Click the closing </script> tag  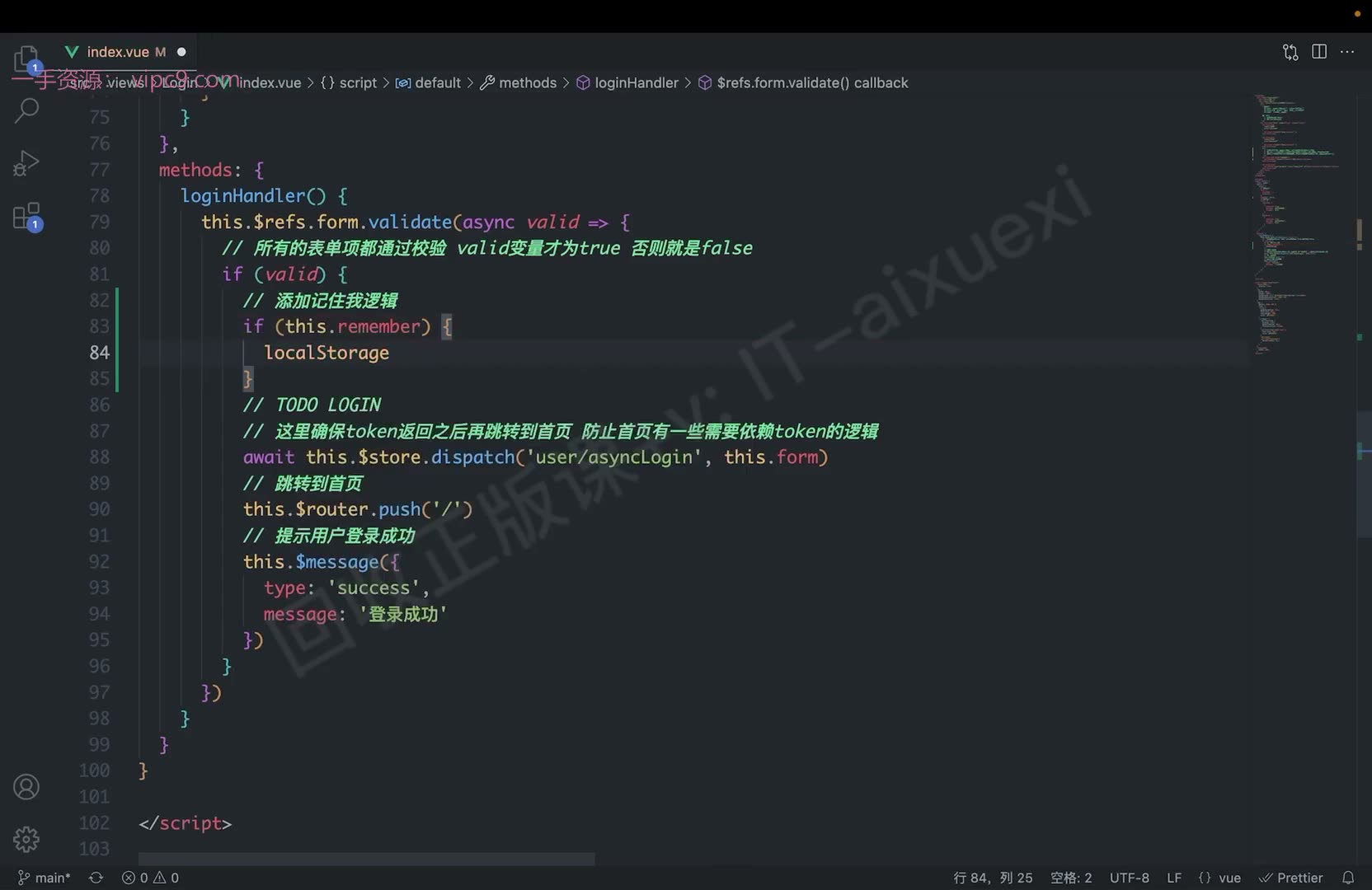tap(186, 823)
